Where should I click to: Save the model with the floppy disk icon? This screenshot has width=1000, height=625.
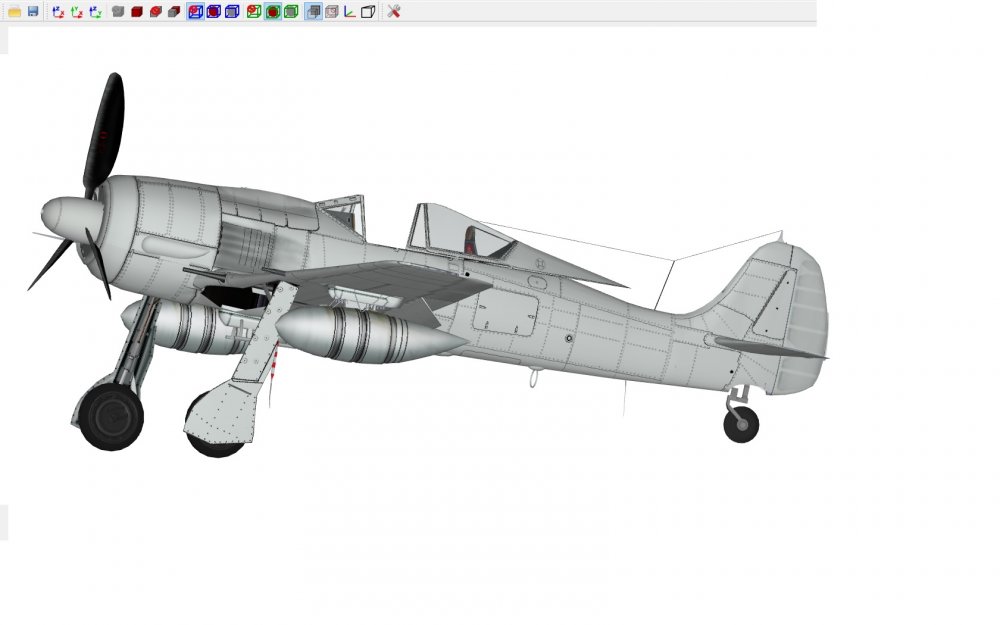pyautogui.click(x=33, y=11)
